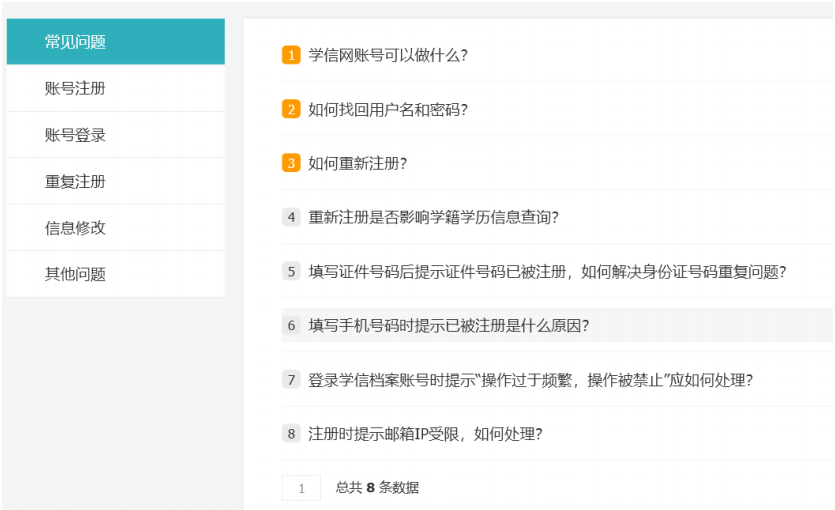Click the orange number 2 badge
The width and height of the screenshot is (835, 510).
point(291,109)
